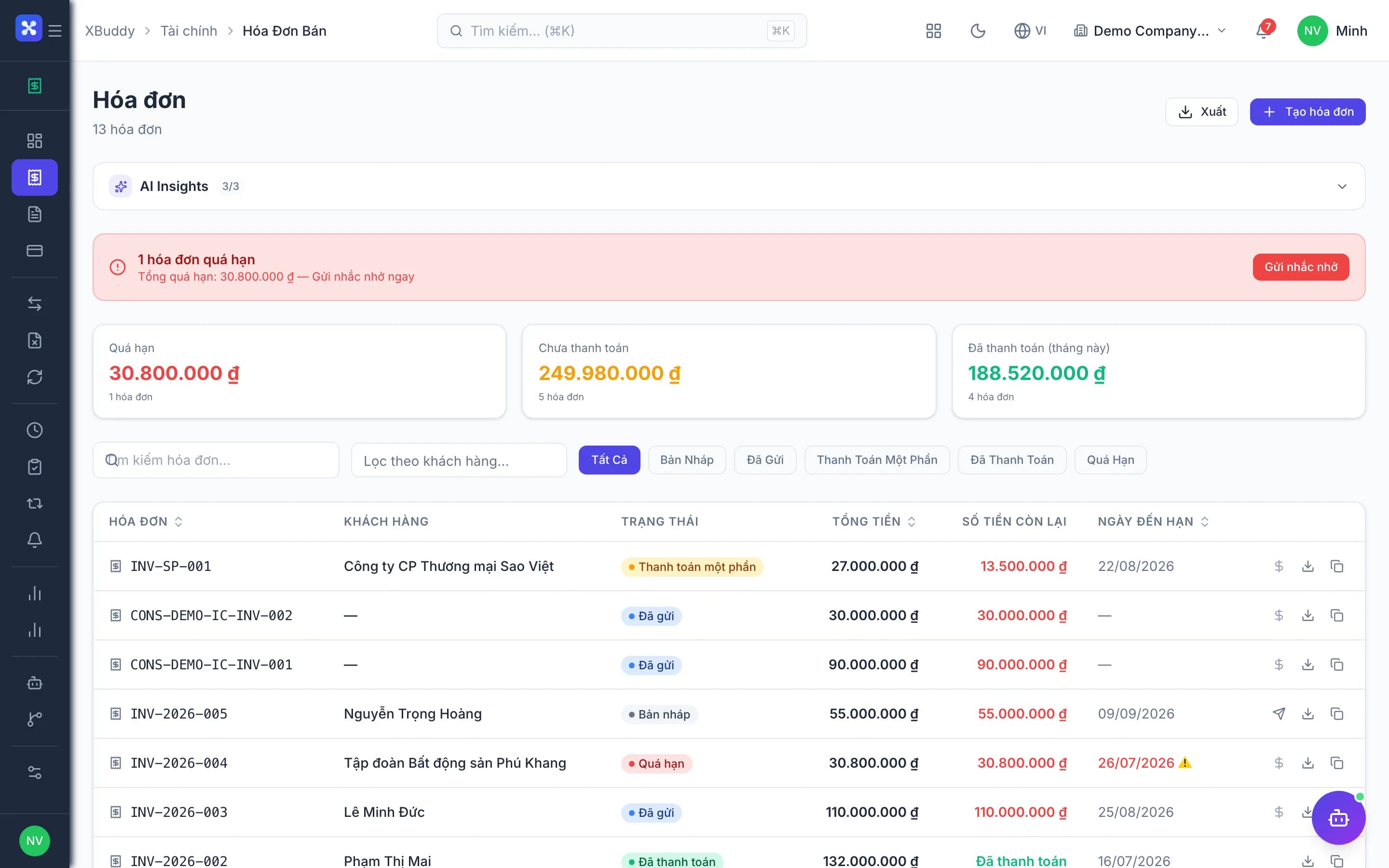
Task: Toggle dark mode with the moon icon
Action: pos(978,31)
